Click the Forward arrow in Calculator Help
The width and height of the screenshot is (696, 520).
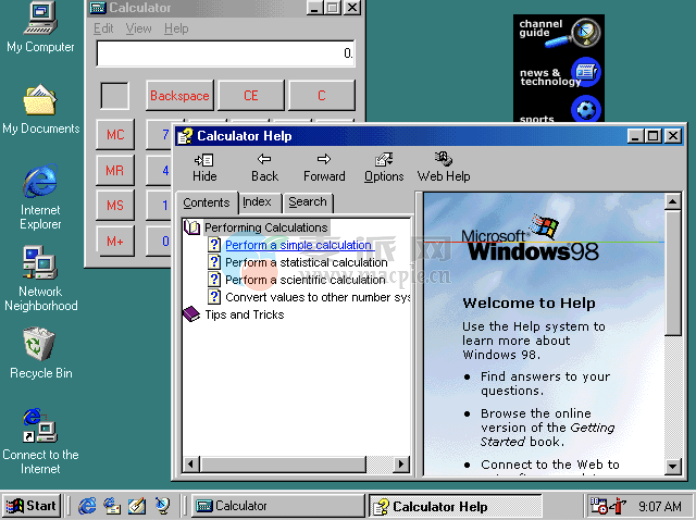[324, 167]
